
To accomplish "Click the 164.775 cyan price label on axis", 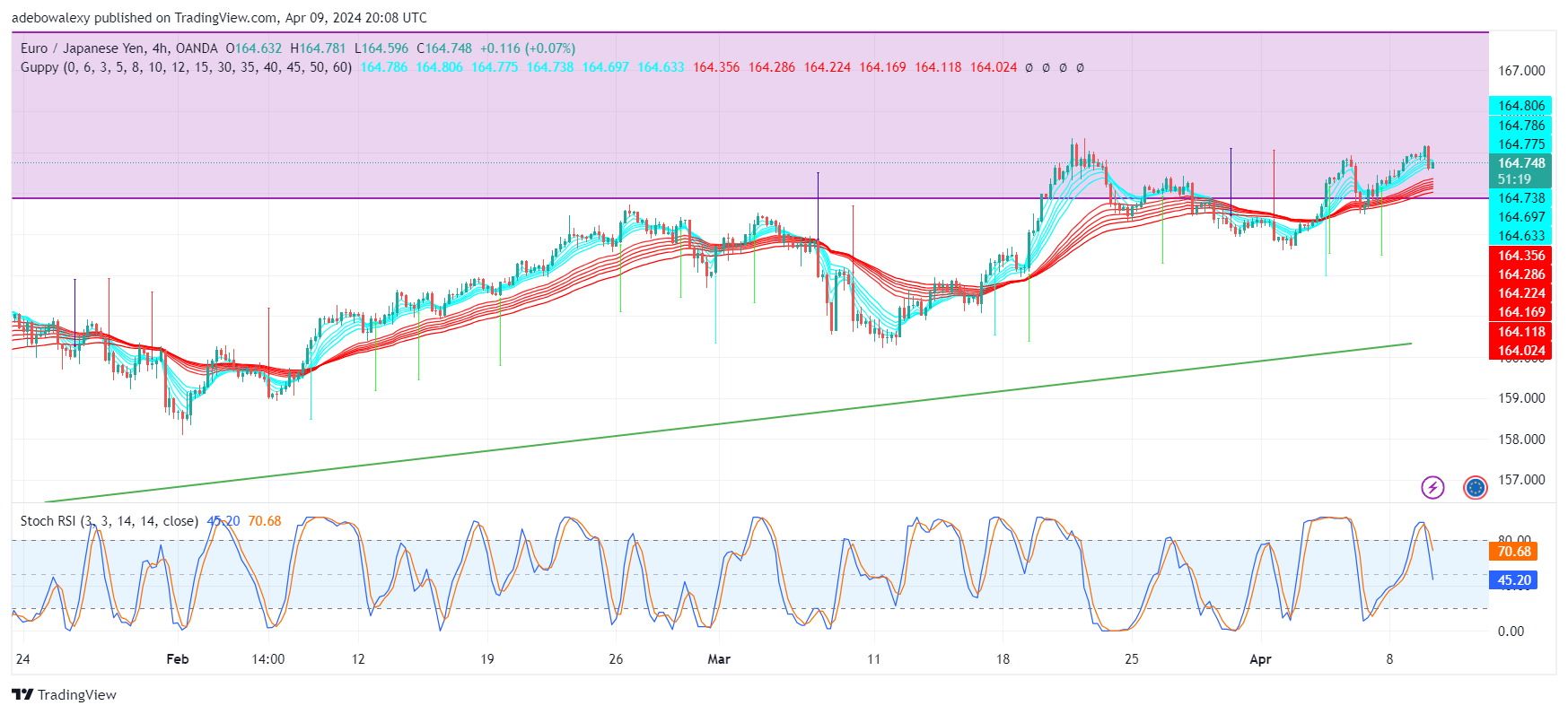I will pos(1520,144).
